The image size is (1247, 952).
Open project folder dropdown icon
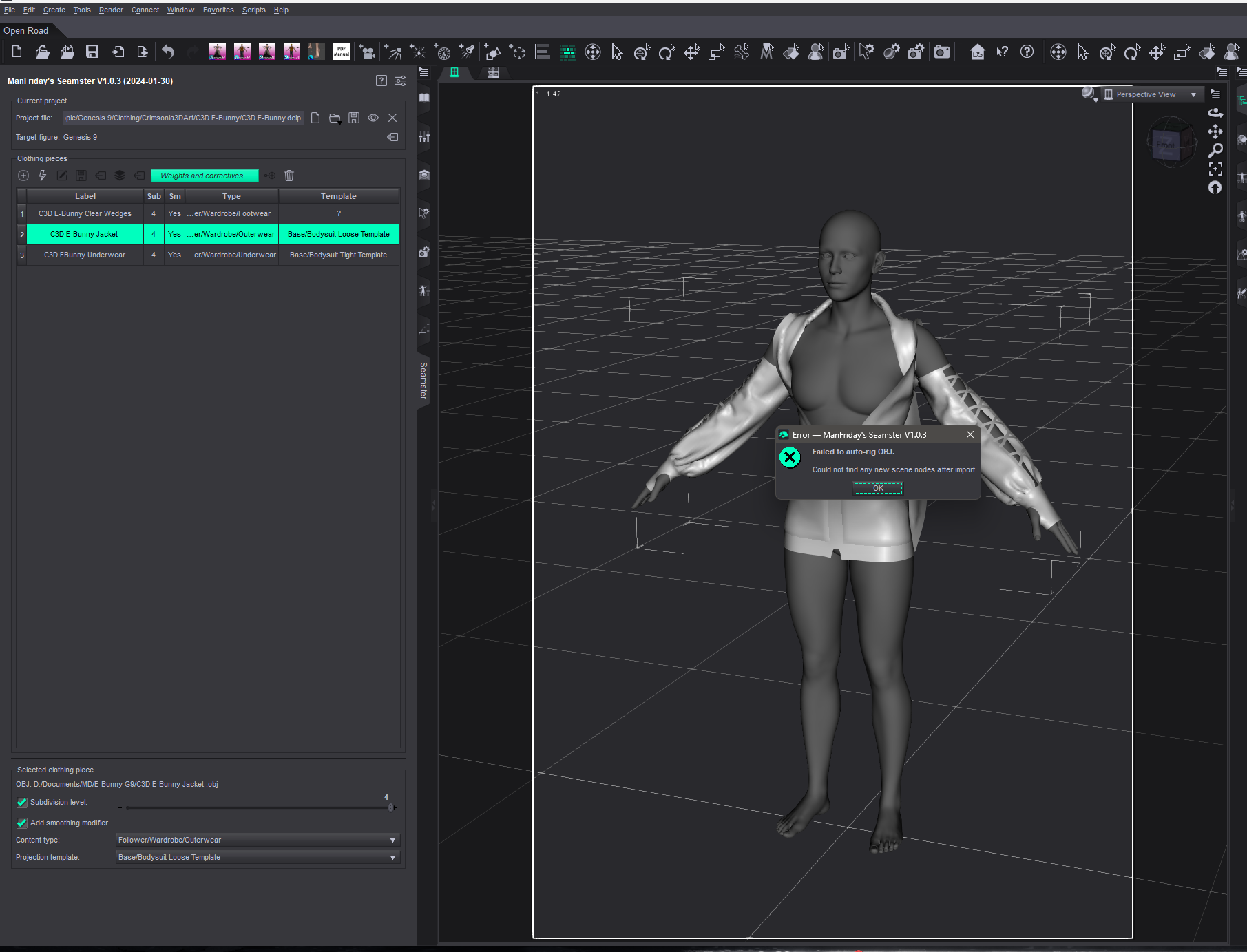[x=335, y=118]
